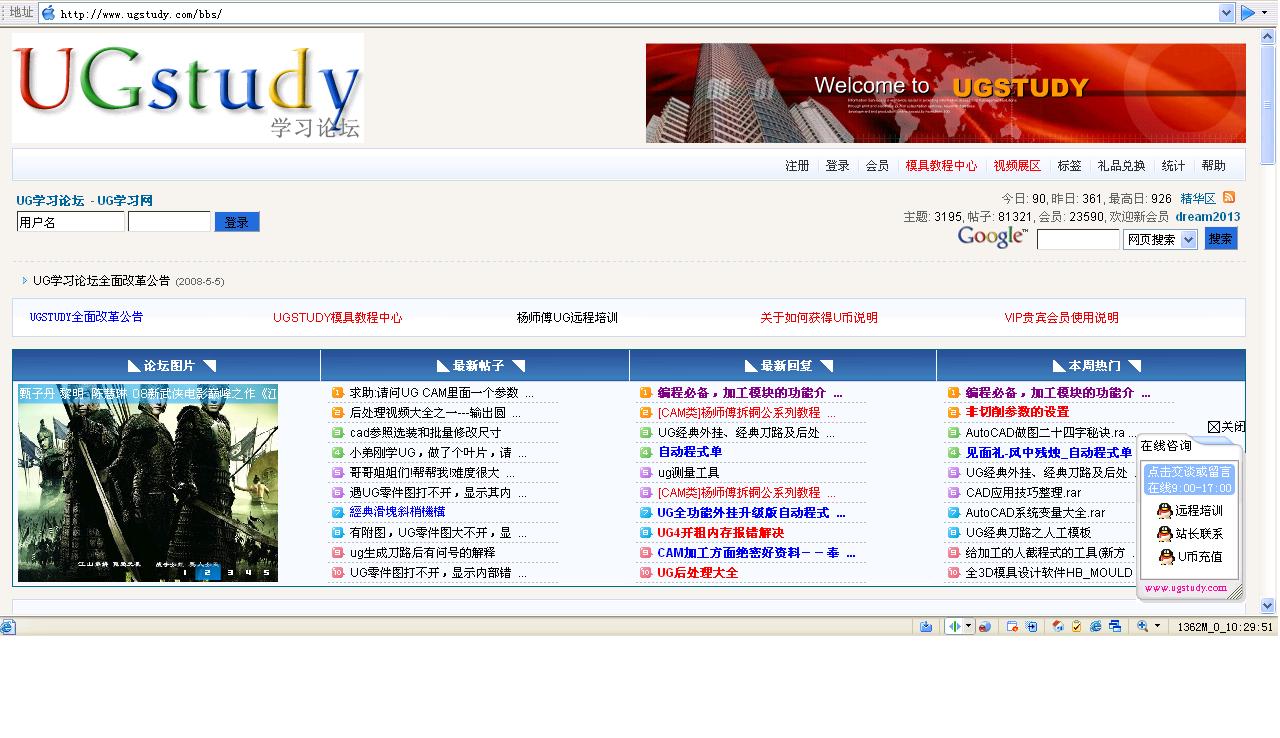Click the movie poster slideshow image
The width and height of the screenshot is (1280, 738).
click(x=148, y=483)
